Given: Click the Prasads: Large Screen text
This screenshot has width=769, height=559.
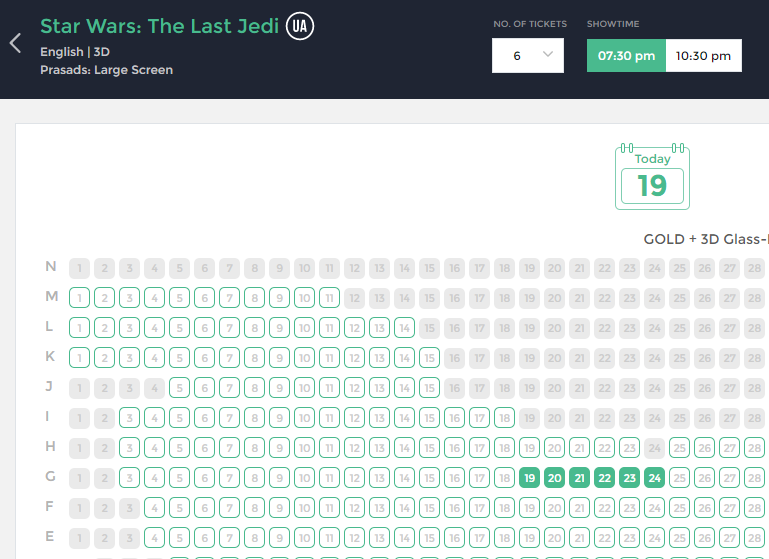Looking at the screenshot, I should pos(106,70).
